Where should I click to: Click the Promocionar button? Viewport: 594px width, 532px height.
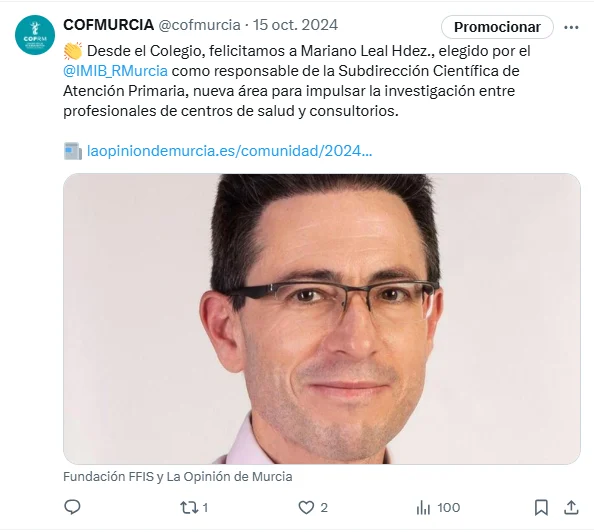(497, 27)
